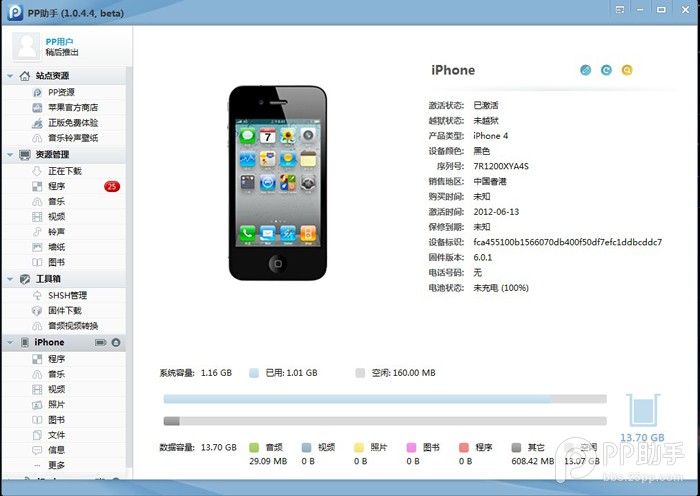Image resolution: width=700 pixels, height=496 pixels.
Task: Click the gray 其它 legend swatch
Action: pyautogui.click(x=516, y=447)
